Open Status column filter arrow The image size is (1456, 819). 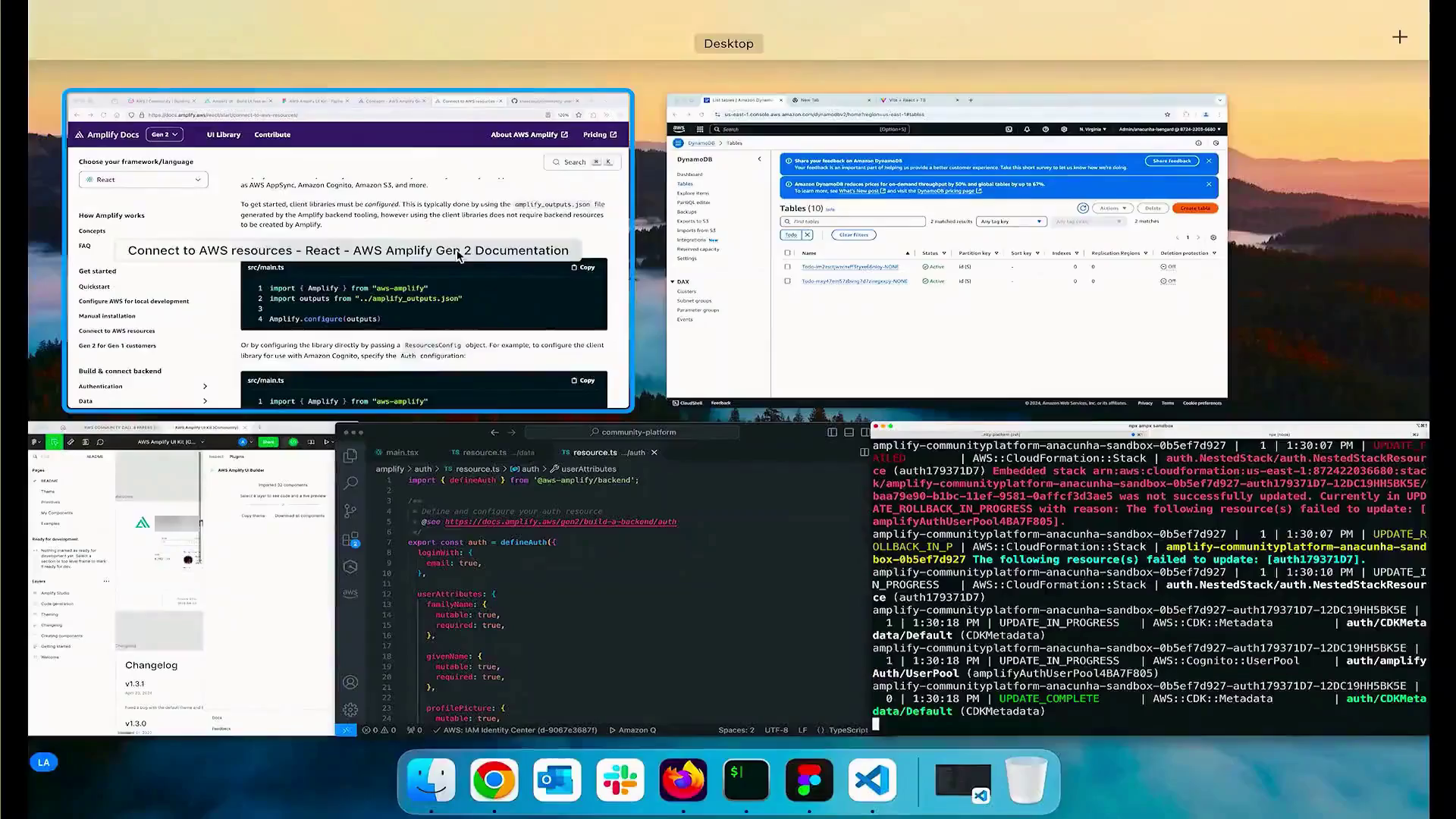(944, 253)
